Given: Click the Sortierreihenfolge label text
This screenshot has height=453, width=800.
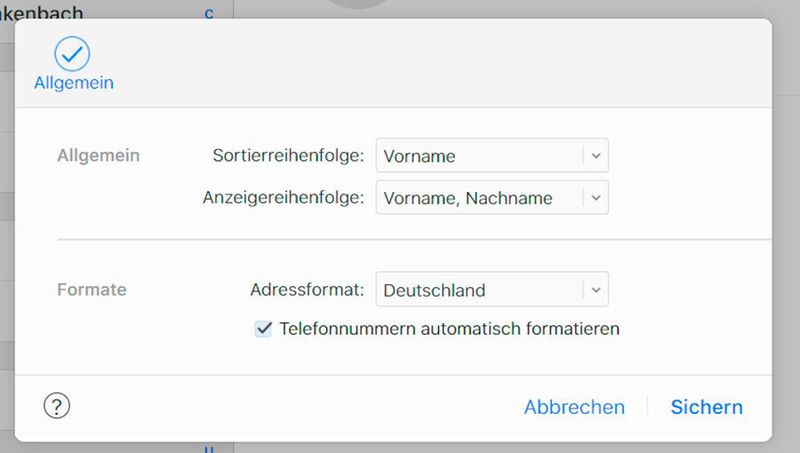Looking at the screenshot, I should pyautogui.click(x=288, y=155).
